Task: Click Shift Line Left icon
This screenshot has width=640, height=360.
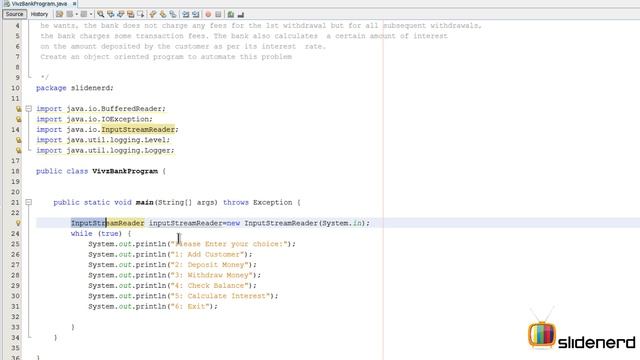Action: coord(186,14)
